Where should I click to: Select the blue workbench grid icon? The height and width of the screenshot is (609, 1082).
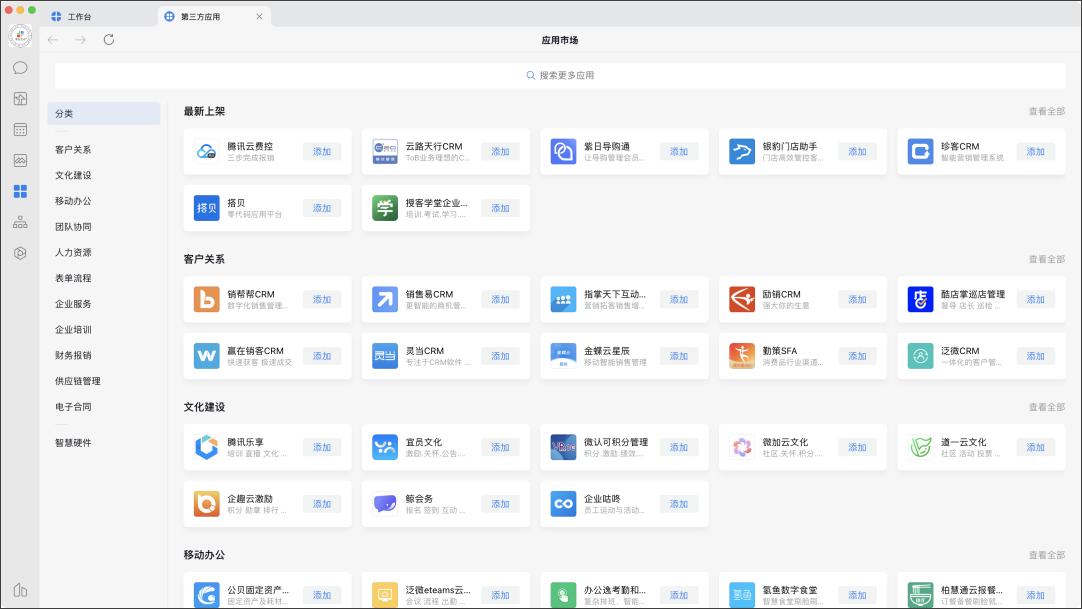click(x=20, y=191)
